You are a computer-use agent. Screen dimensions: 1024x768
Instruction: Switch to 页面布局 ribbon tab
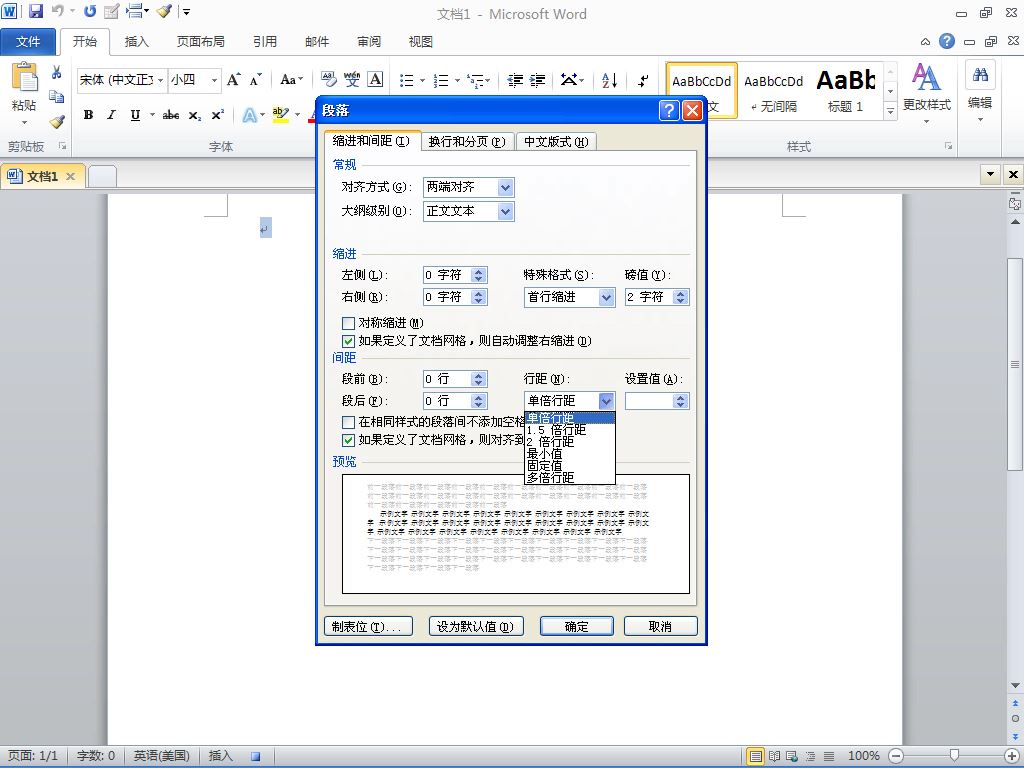click(x=200, y=42)
